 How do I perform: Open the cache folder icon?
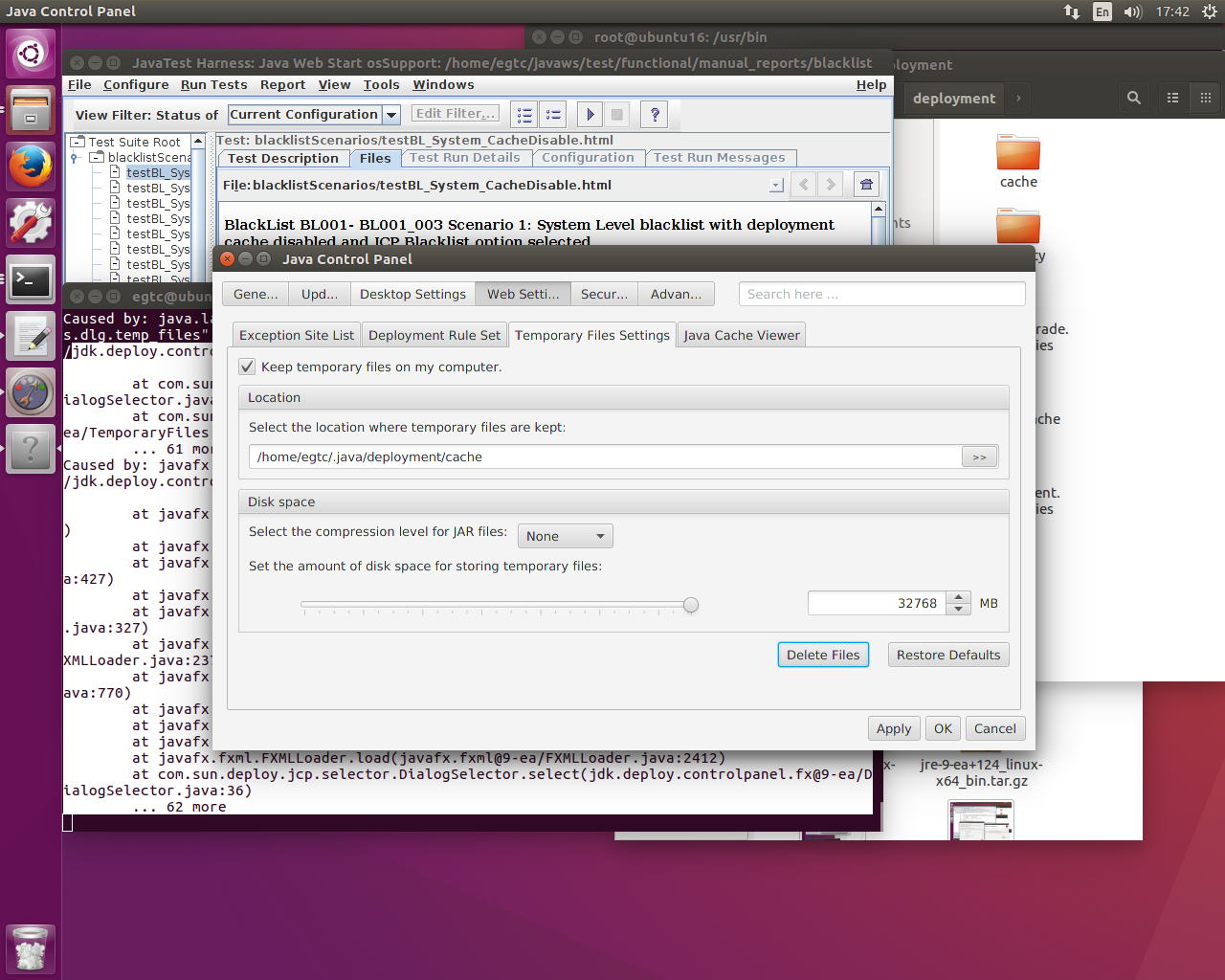coord(1018,153)
